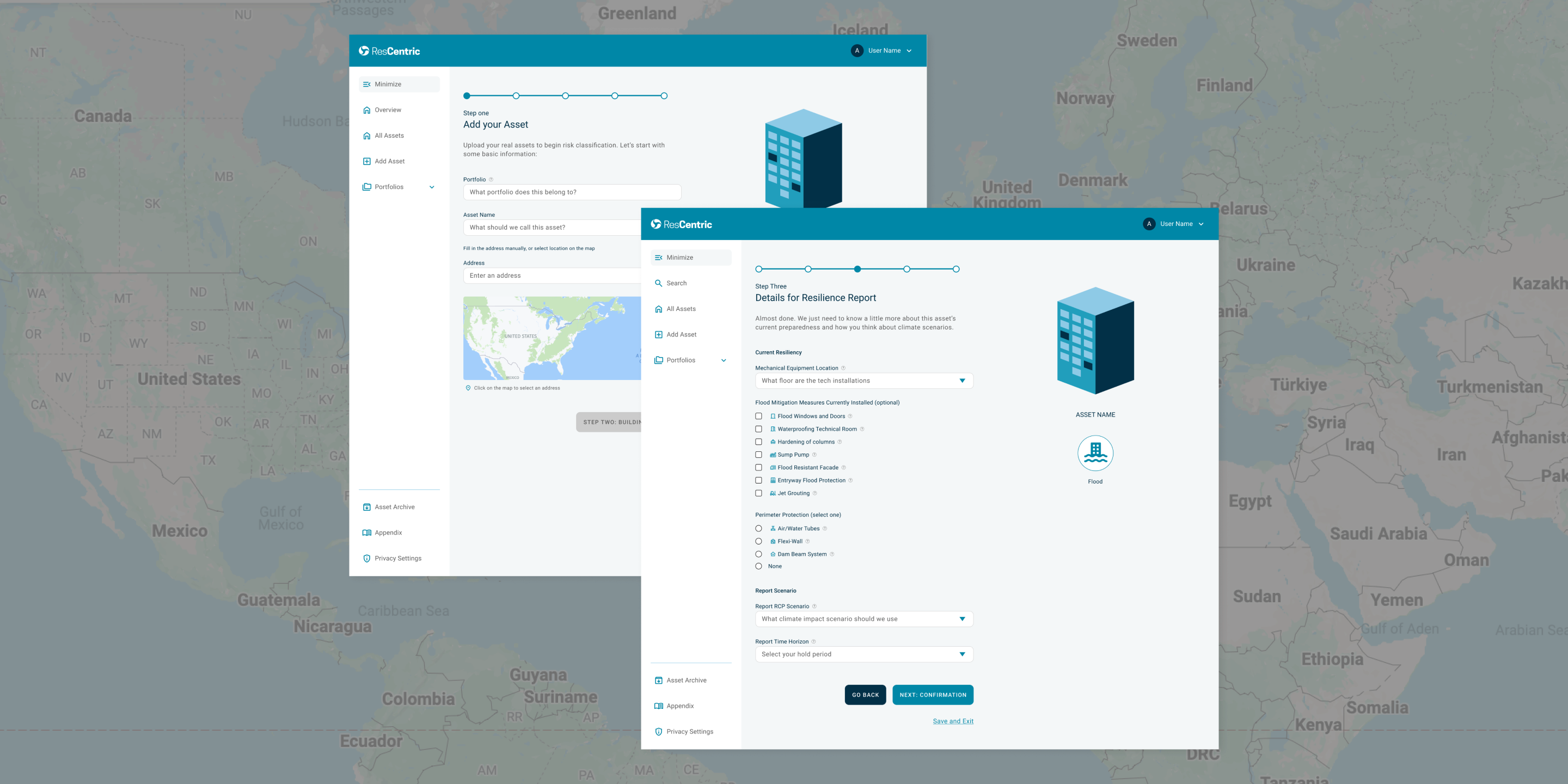Click the Overview home icon in back sidebar

coord(366,110)
